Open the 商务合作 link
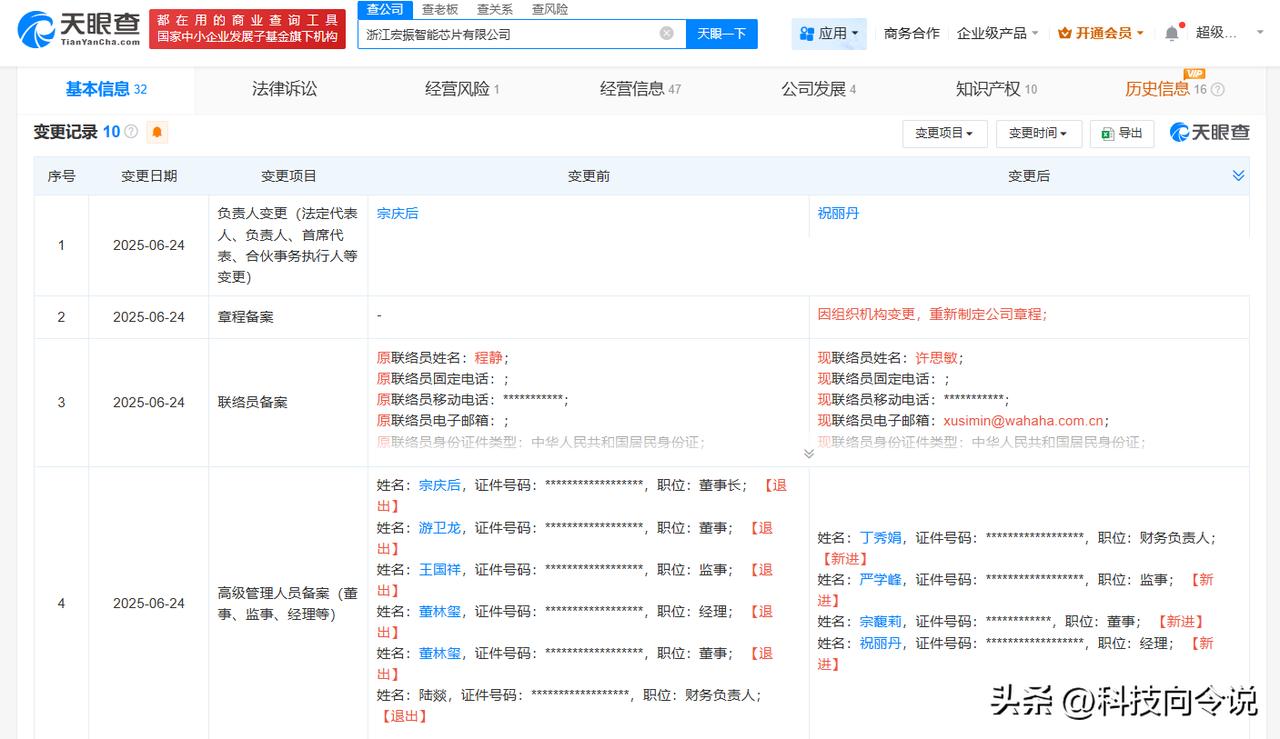The height and width of the screenshot is (739, 1280). (x=912, y=33)
